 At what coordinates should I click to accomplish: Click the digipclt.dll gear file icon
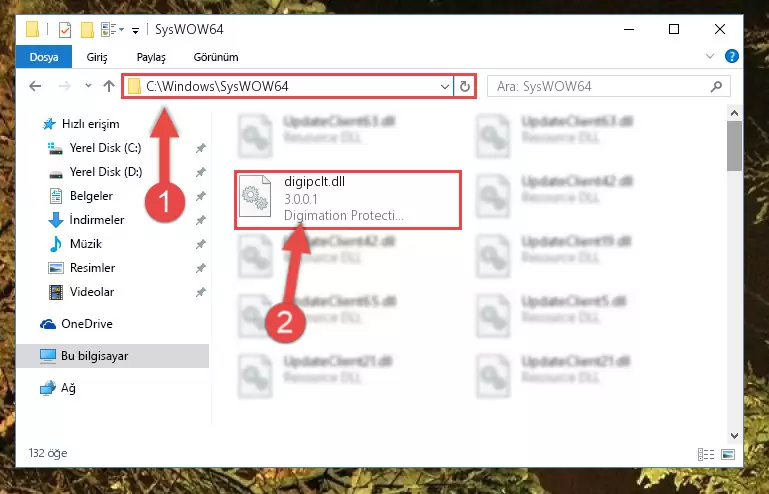[255, 196]
